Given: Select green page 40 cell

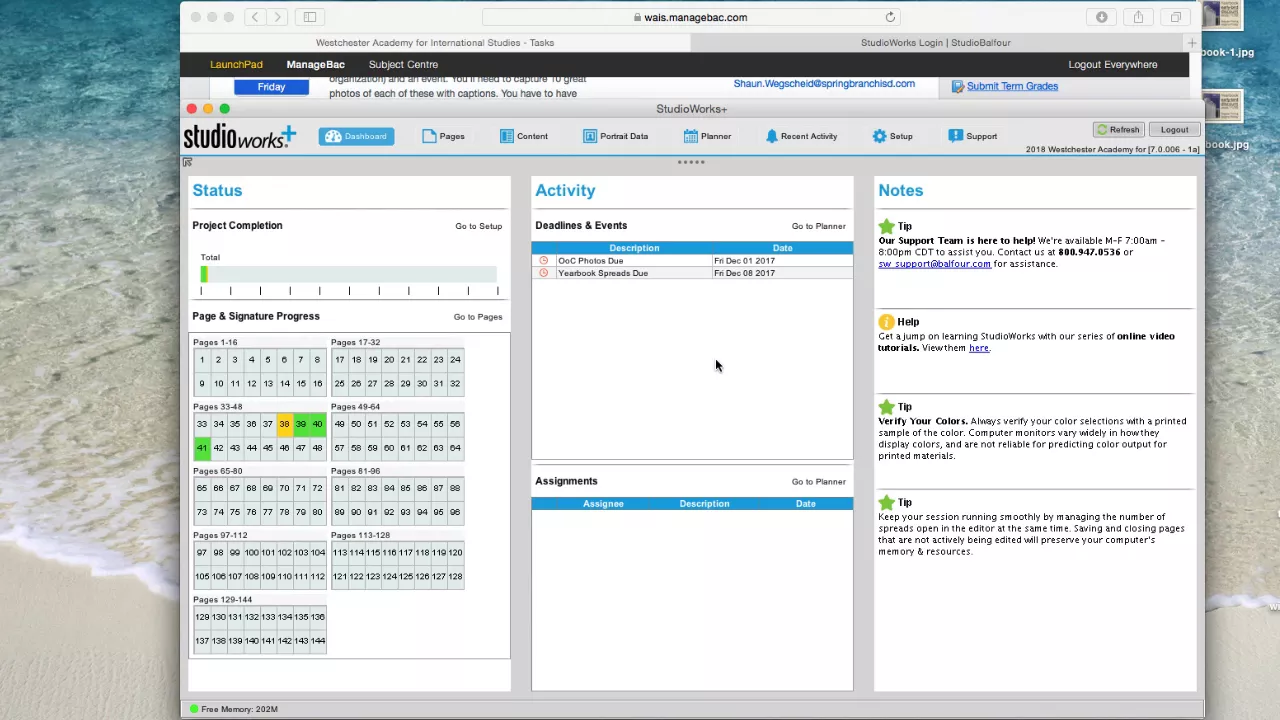Looking at the screenshot, I should 317,424.
